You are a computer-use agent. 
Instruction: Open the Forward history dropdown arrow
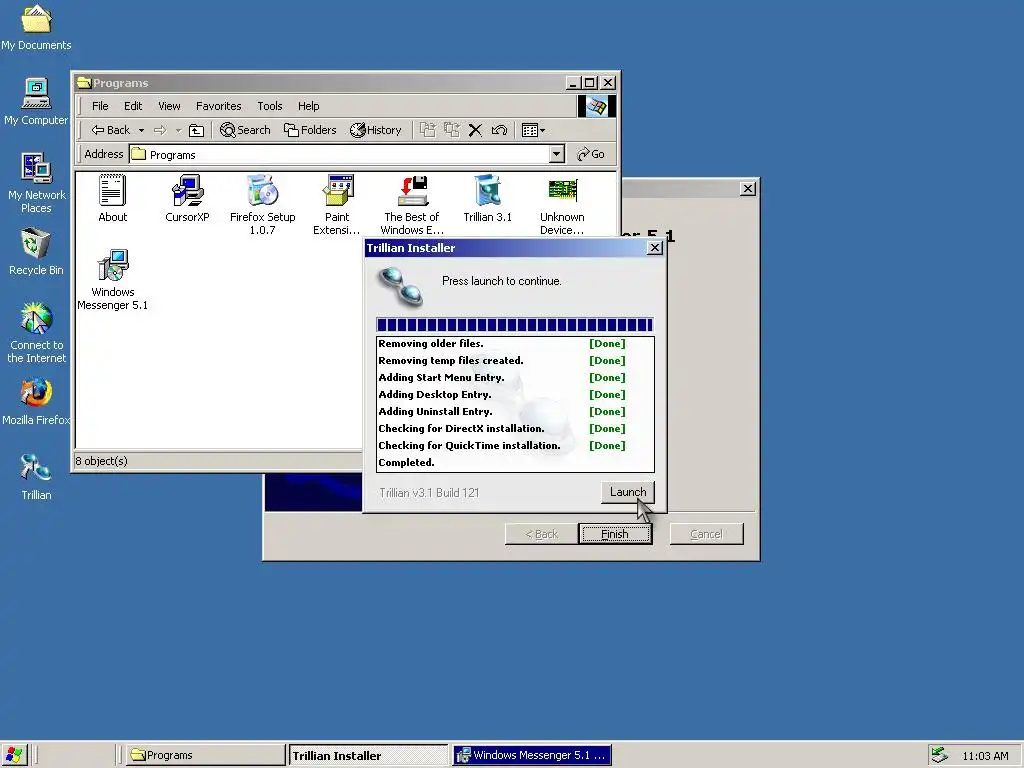[x=178, y=130]
